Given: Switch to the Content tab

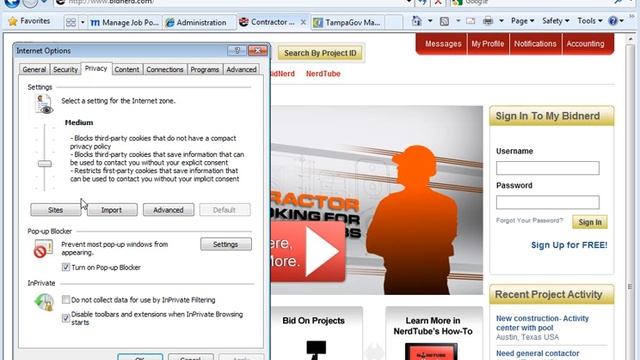Looking at the screenshot, I should [127, 69].
